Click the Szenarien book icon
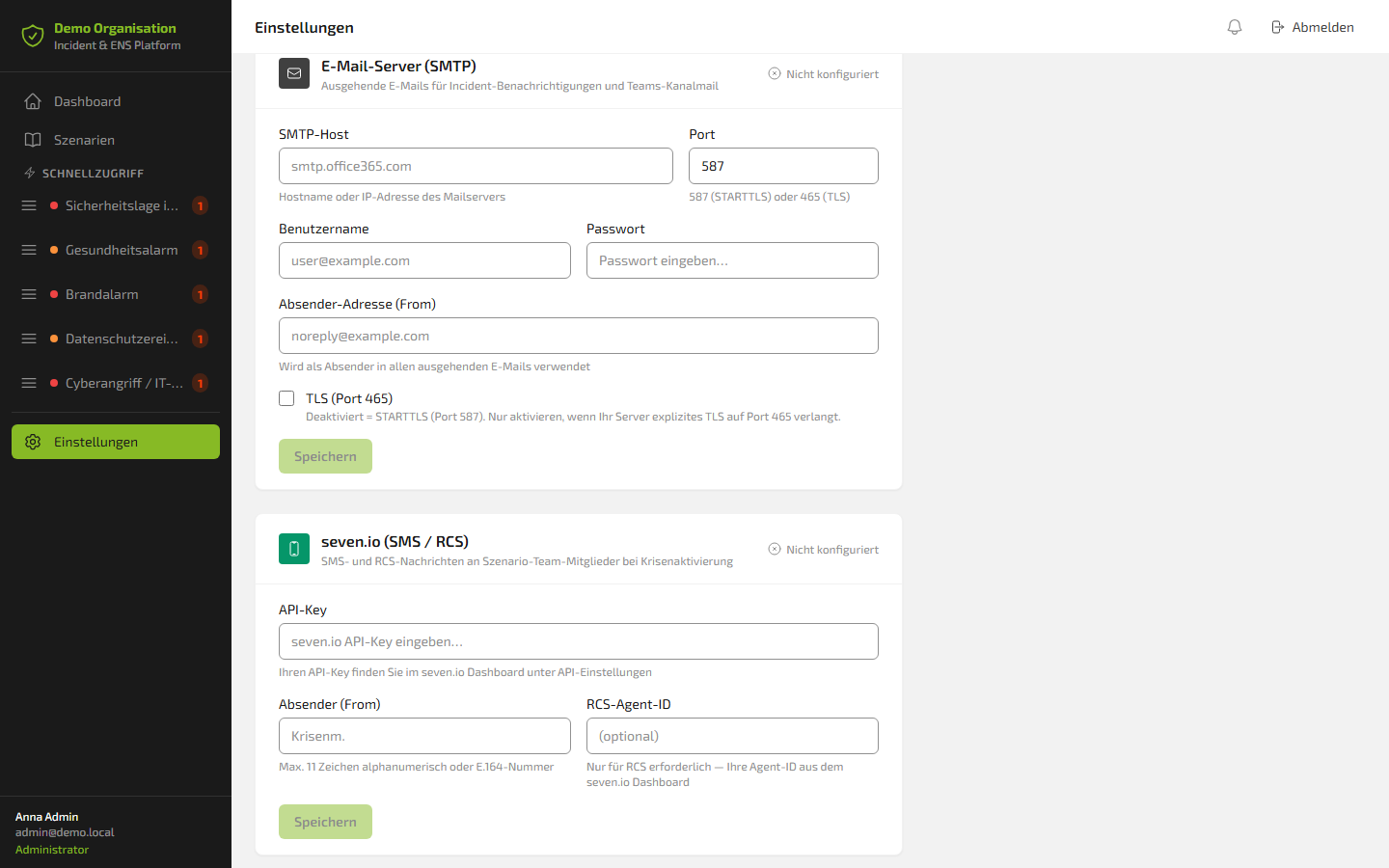 [33, 140]
